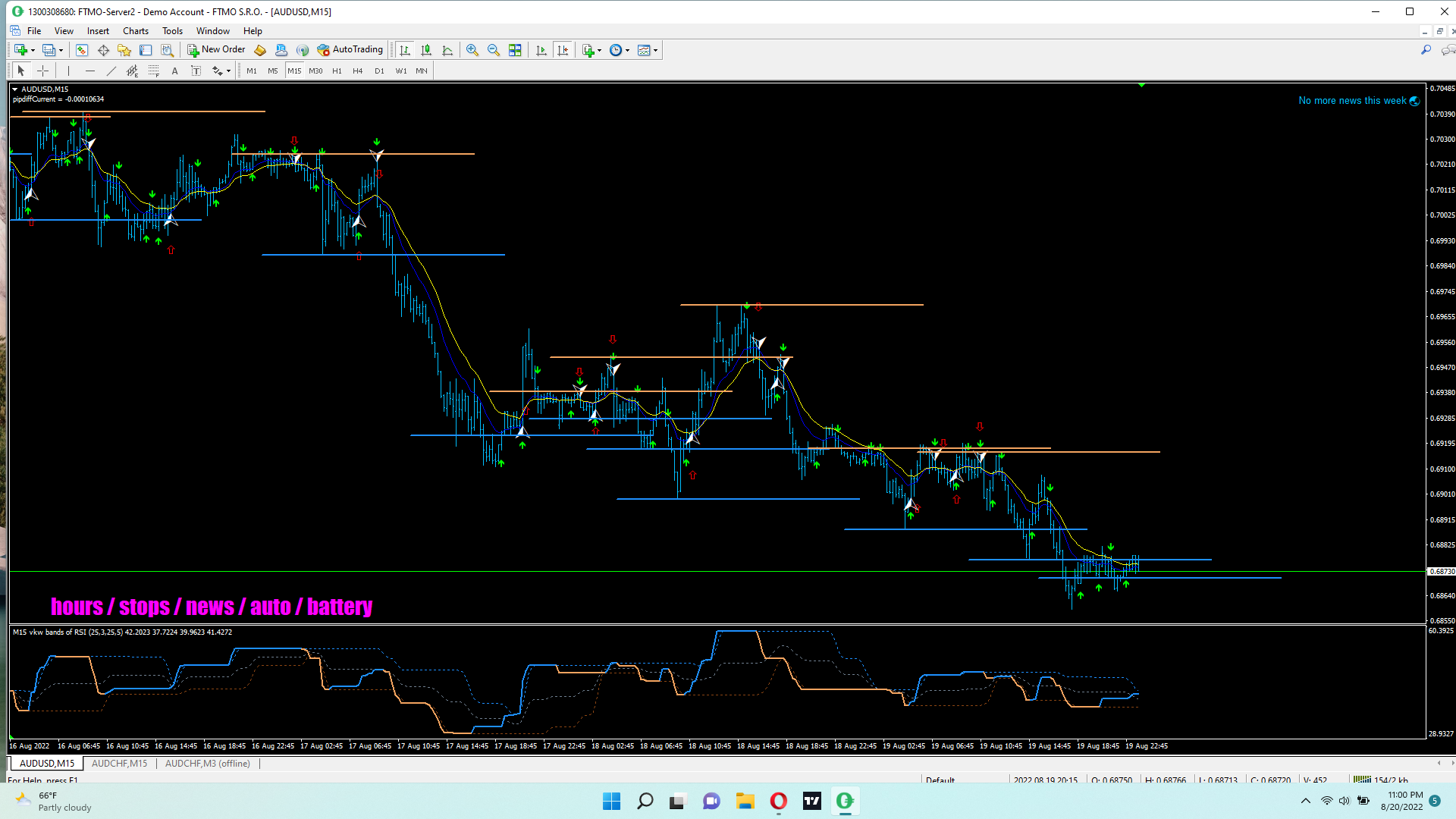Expand the templates dropdown
Image resolution: width=1456 pixels, height=819 pixels.
click(655, 51)
